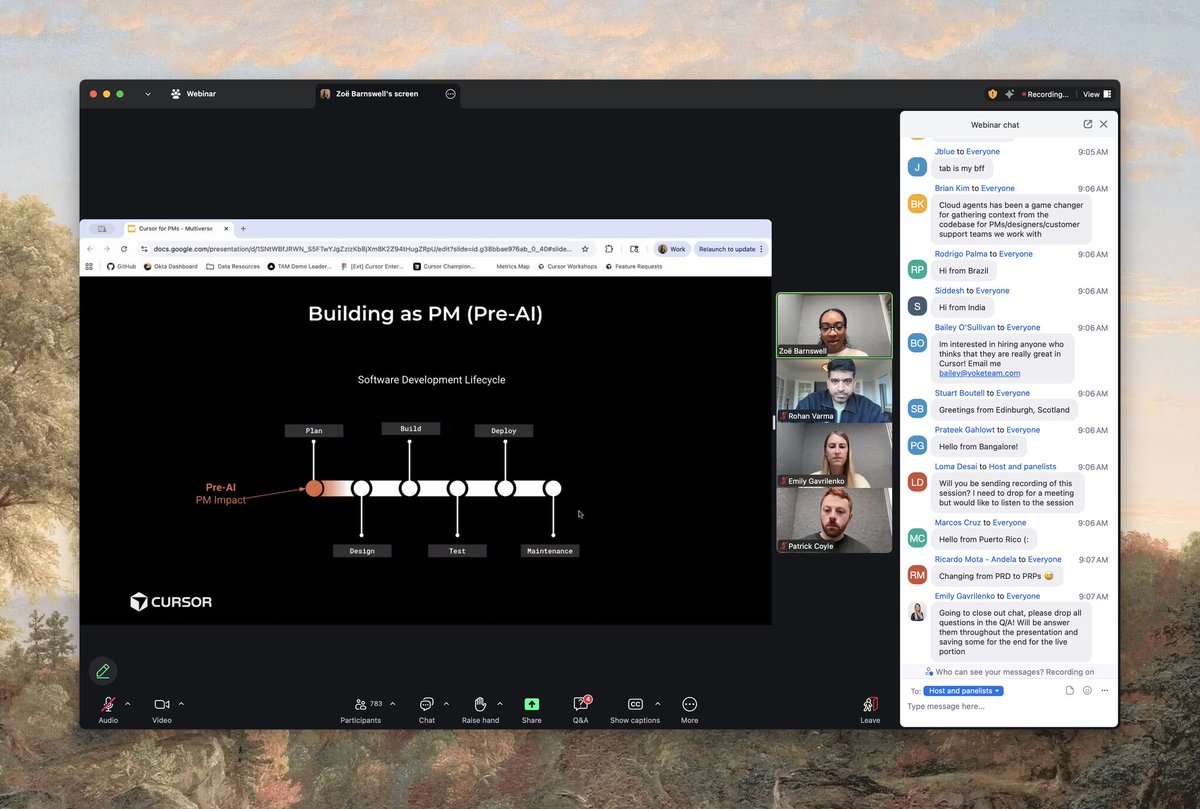Open the Chat panel icon

tap(427, 704)
